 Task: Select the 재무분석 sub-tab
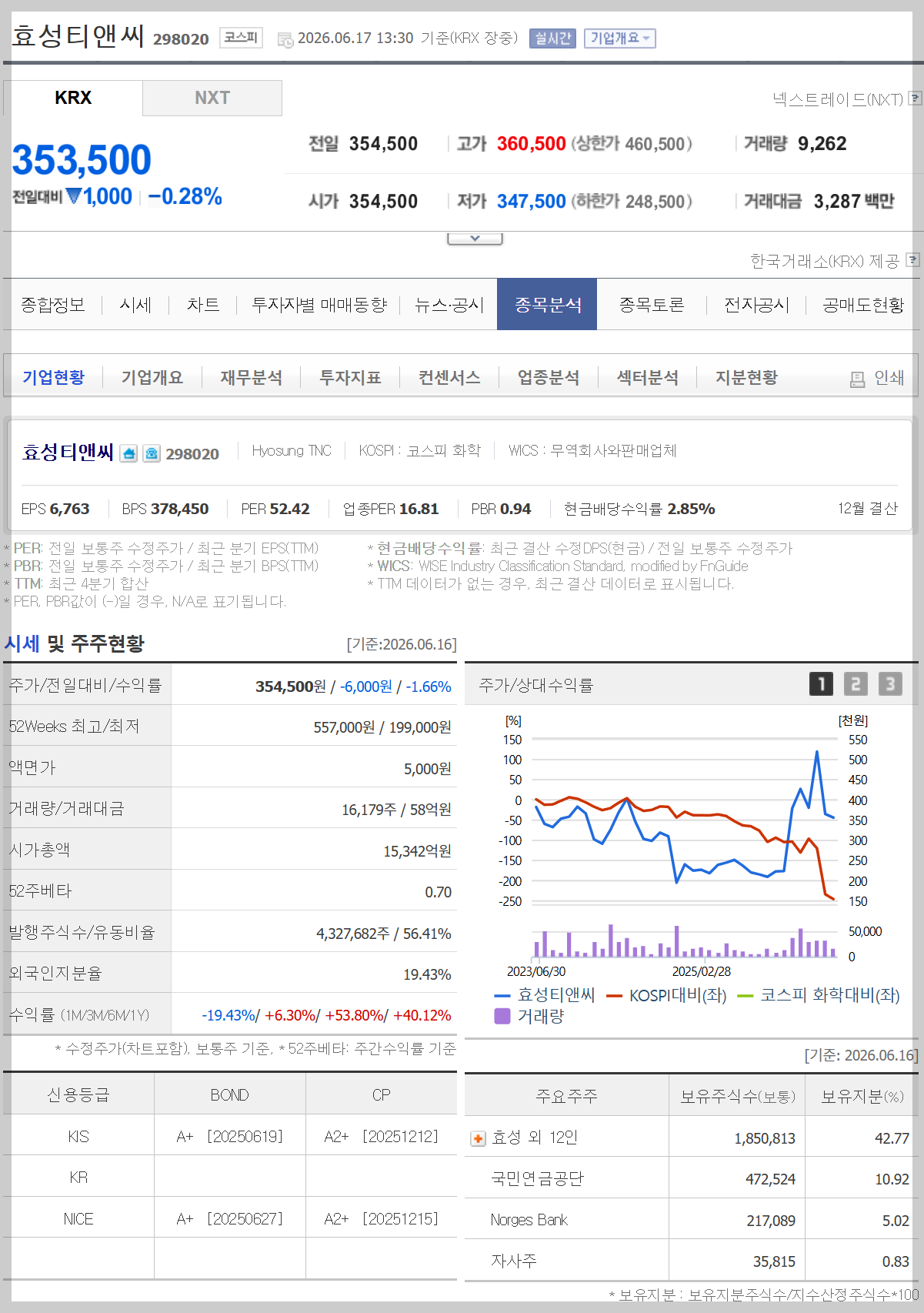point(252,377)
